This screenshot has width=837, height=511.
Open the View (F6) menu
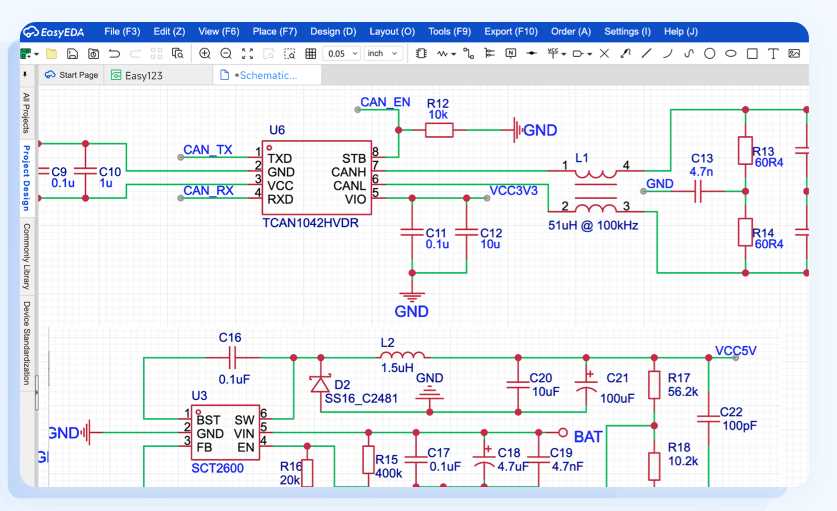pos(219,32)
